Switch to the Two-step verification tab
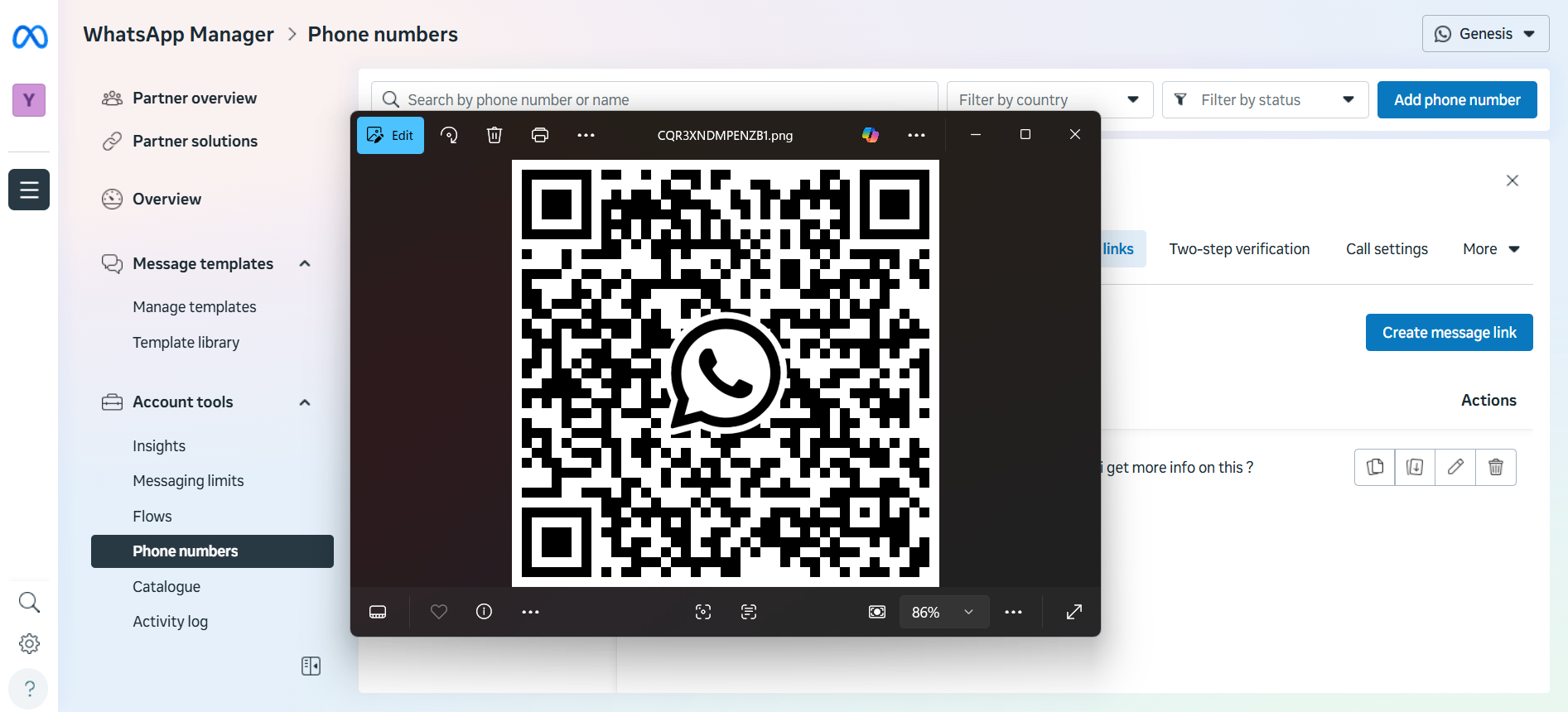 1239,249
